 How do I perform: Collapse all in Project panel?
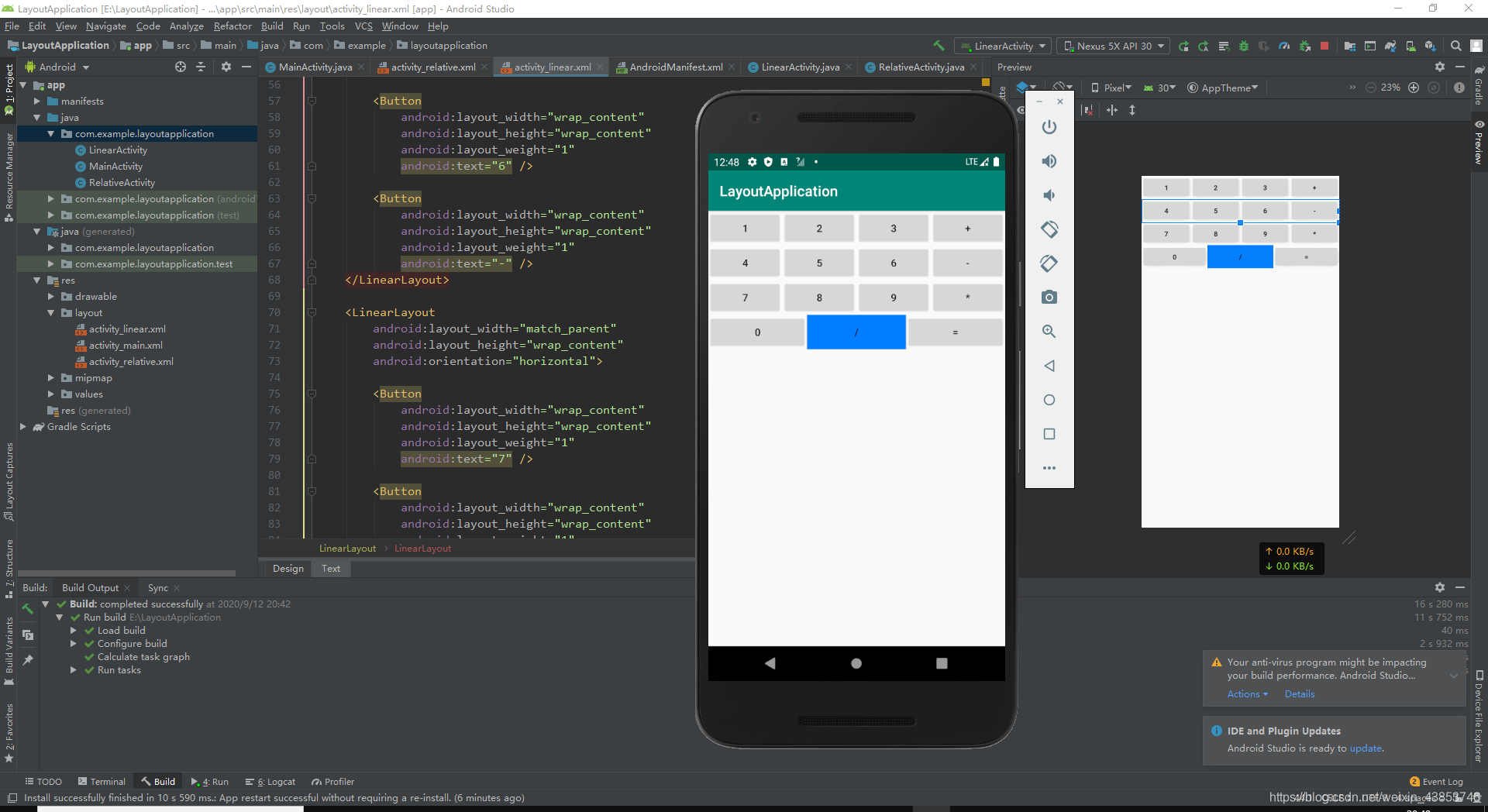pos(201,67)
